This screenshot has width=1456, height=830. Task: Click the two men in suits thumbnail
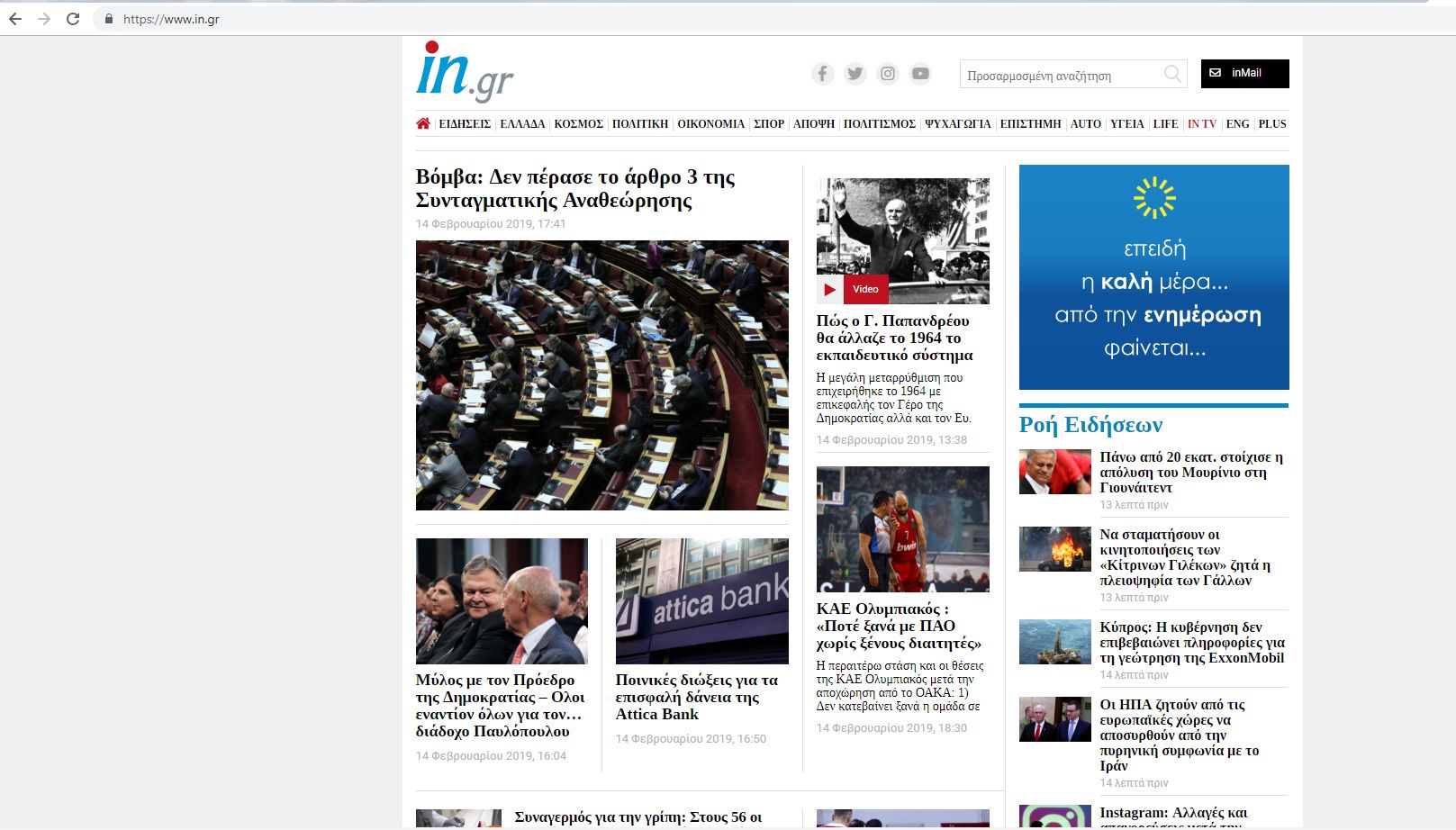click(1055, 719)
